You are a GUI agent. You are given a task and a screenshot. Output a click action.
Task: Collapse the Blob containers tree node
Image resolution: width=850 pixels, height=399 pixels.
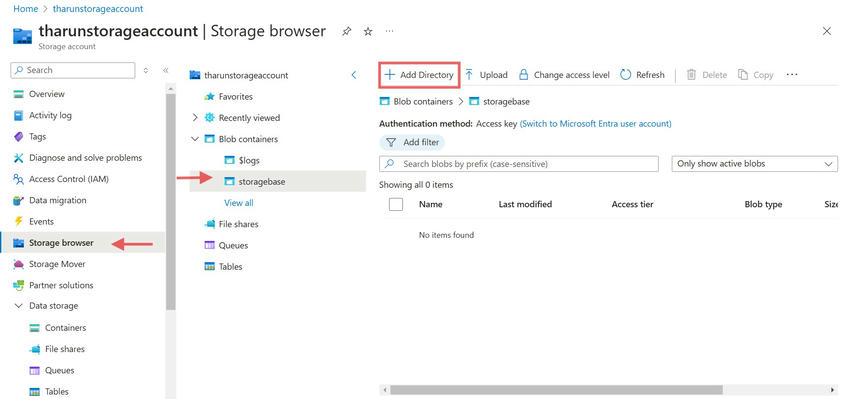[x=195, y=139]
